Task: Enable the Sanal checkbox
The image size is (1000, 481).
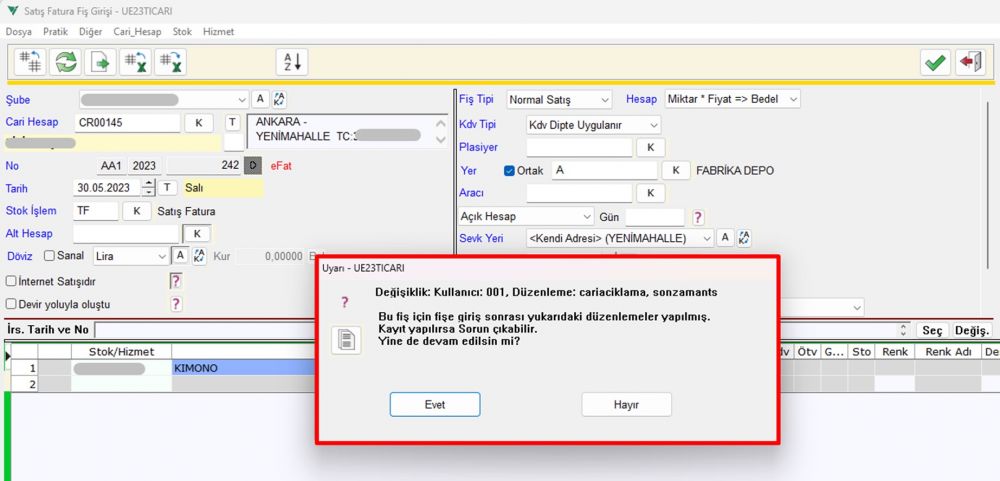Action: pos(49,256)
